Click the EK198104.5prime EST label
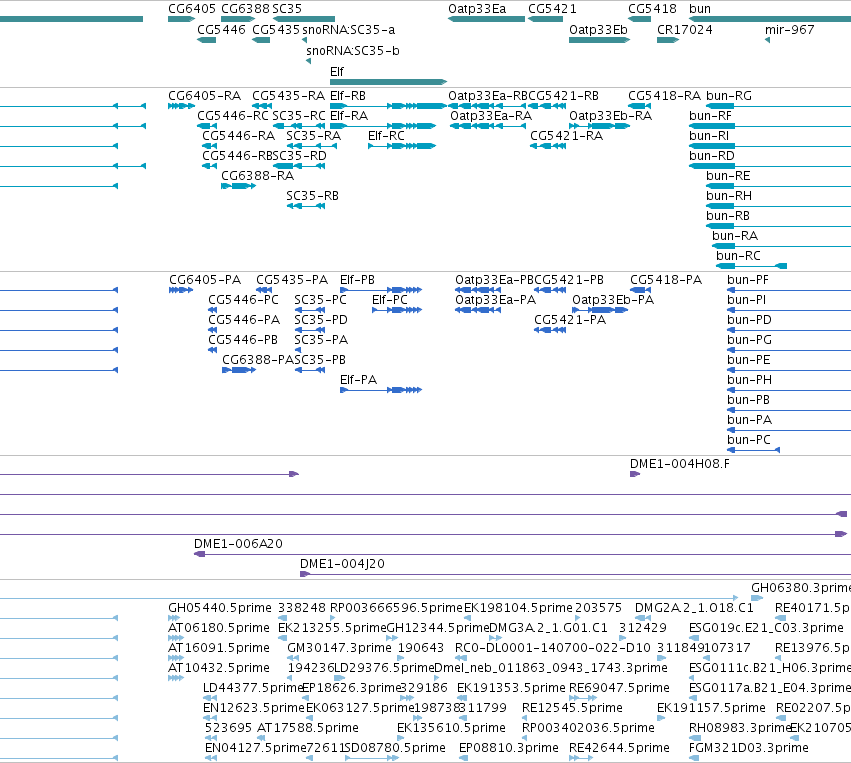851x763 pixels. 518,607
